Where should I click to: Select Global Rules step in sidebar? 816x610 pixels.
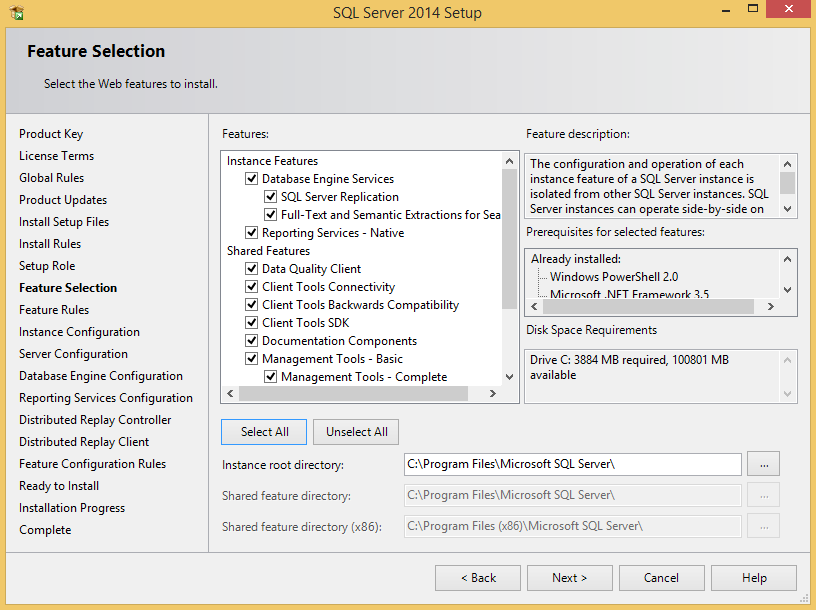pos(52,178)
